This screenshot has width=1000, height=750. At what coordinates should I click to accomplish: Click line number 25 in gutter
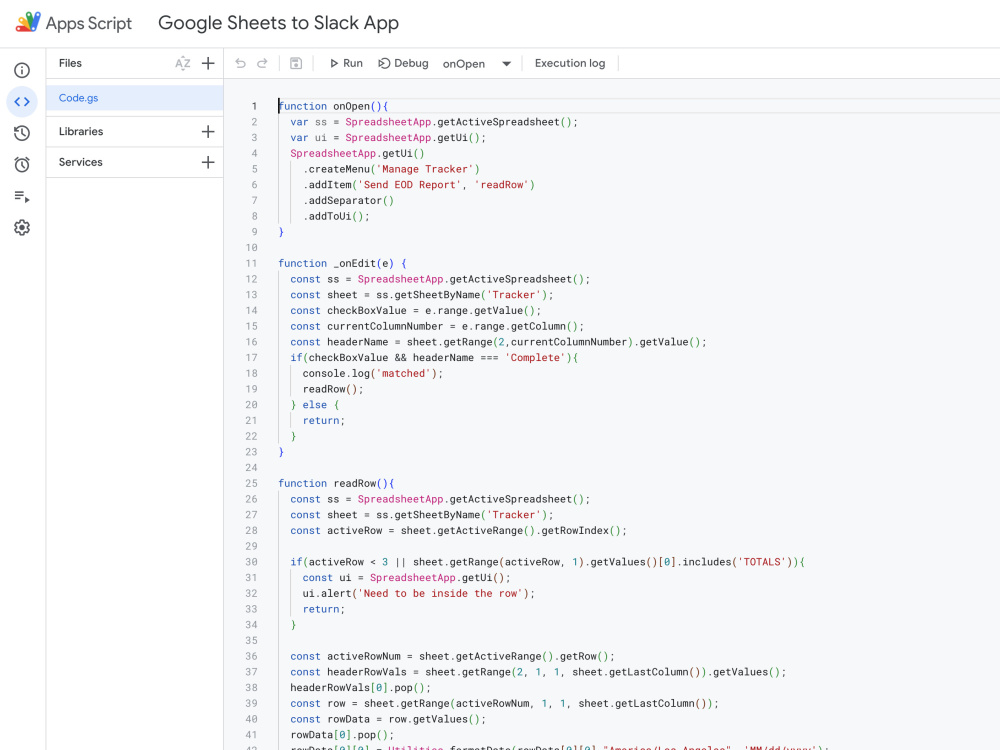pyautogui.click(x=252, y=483)
